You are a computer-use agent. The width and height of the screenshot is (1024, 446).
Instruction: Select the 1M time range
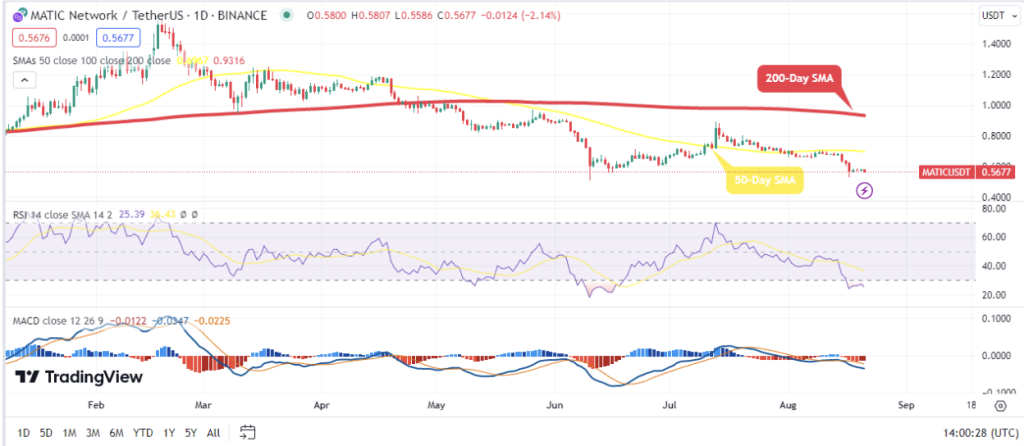point(70,432)
